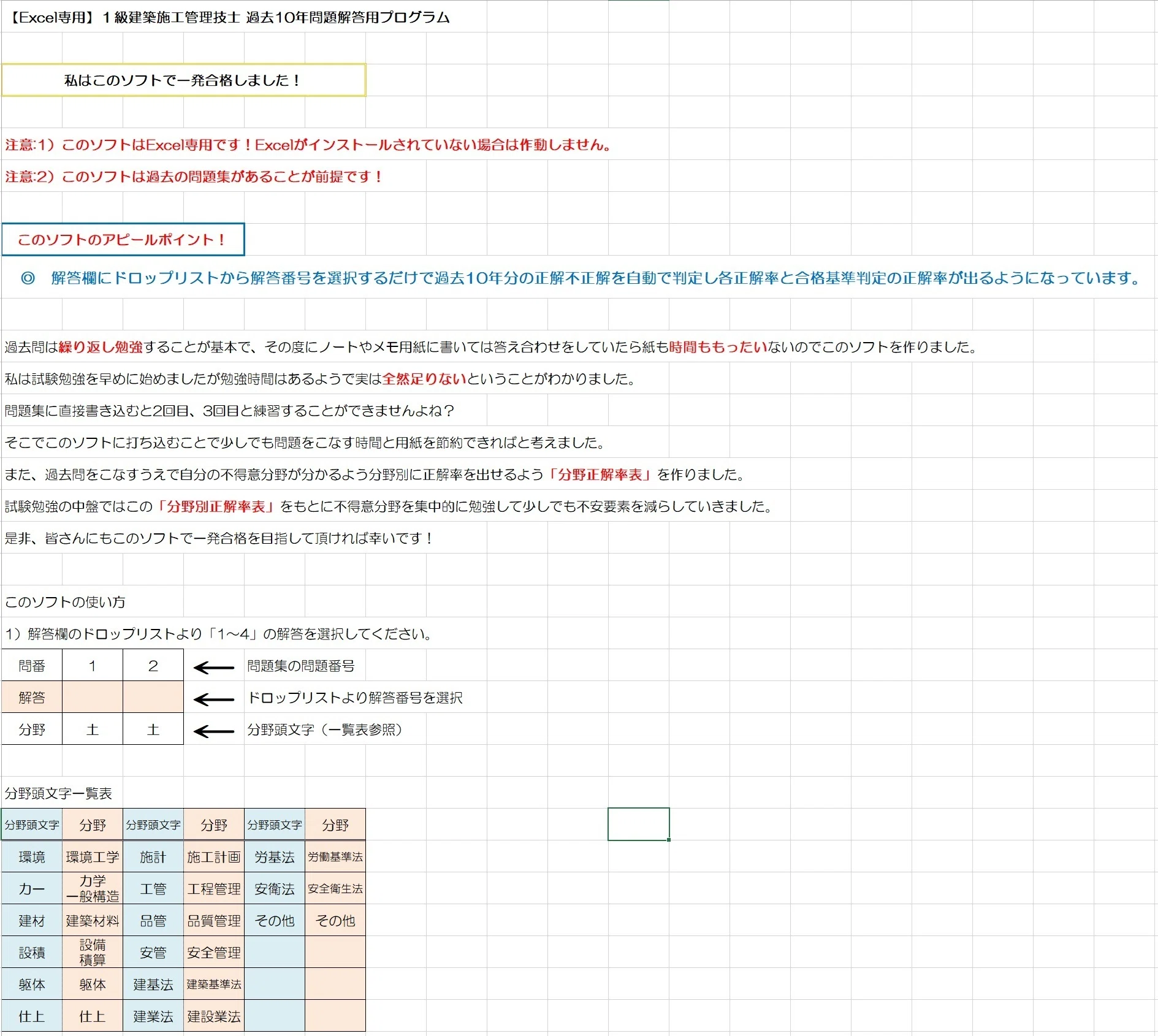Select the '建築材料' cell
1158x1036 pixels.
pyautogui.click(x=93, y=921)
